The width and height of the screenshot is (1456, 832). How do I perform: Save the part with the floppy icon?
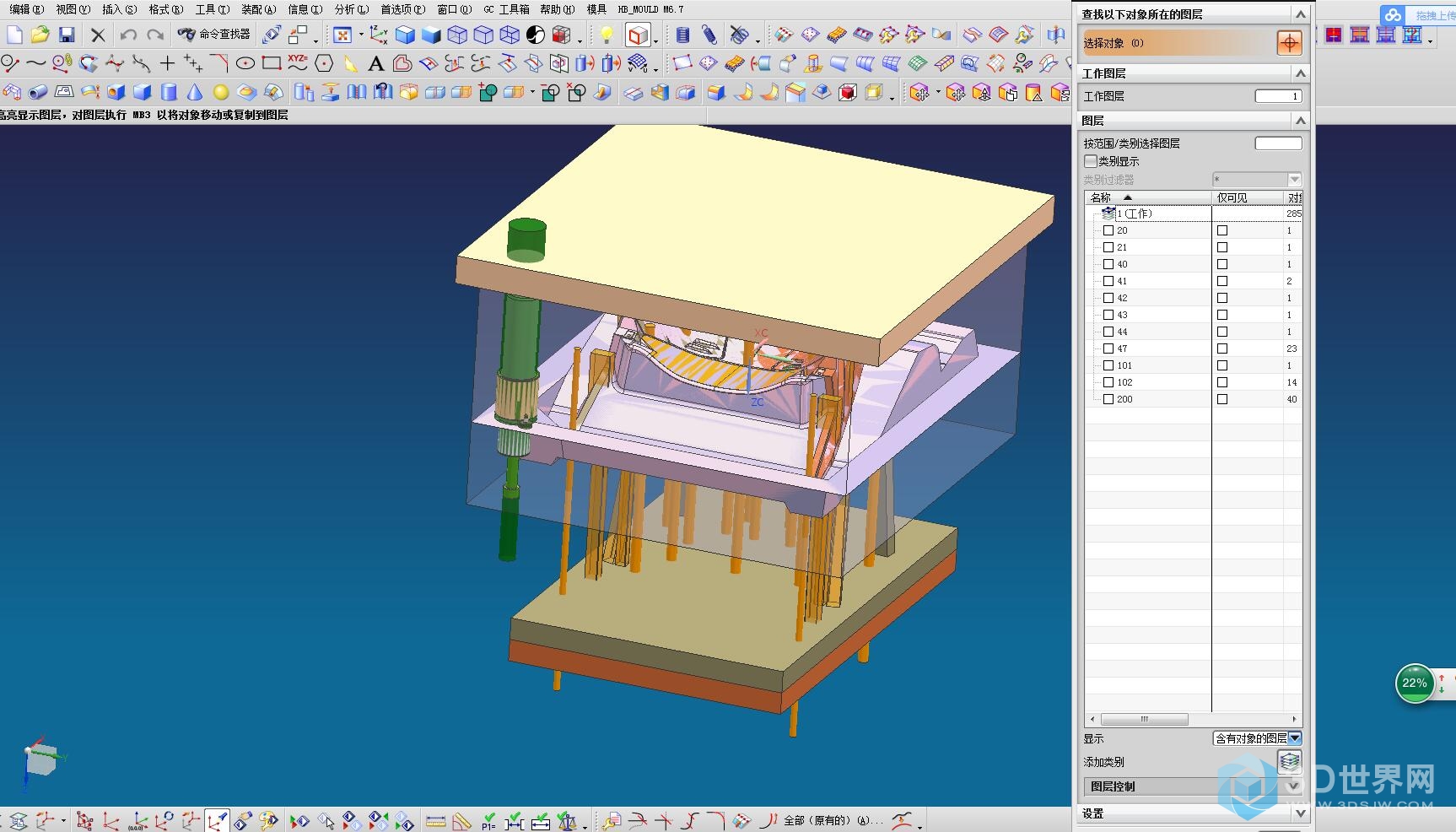[67, 35]
